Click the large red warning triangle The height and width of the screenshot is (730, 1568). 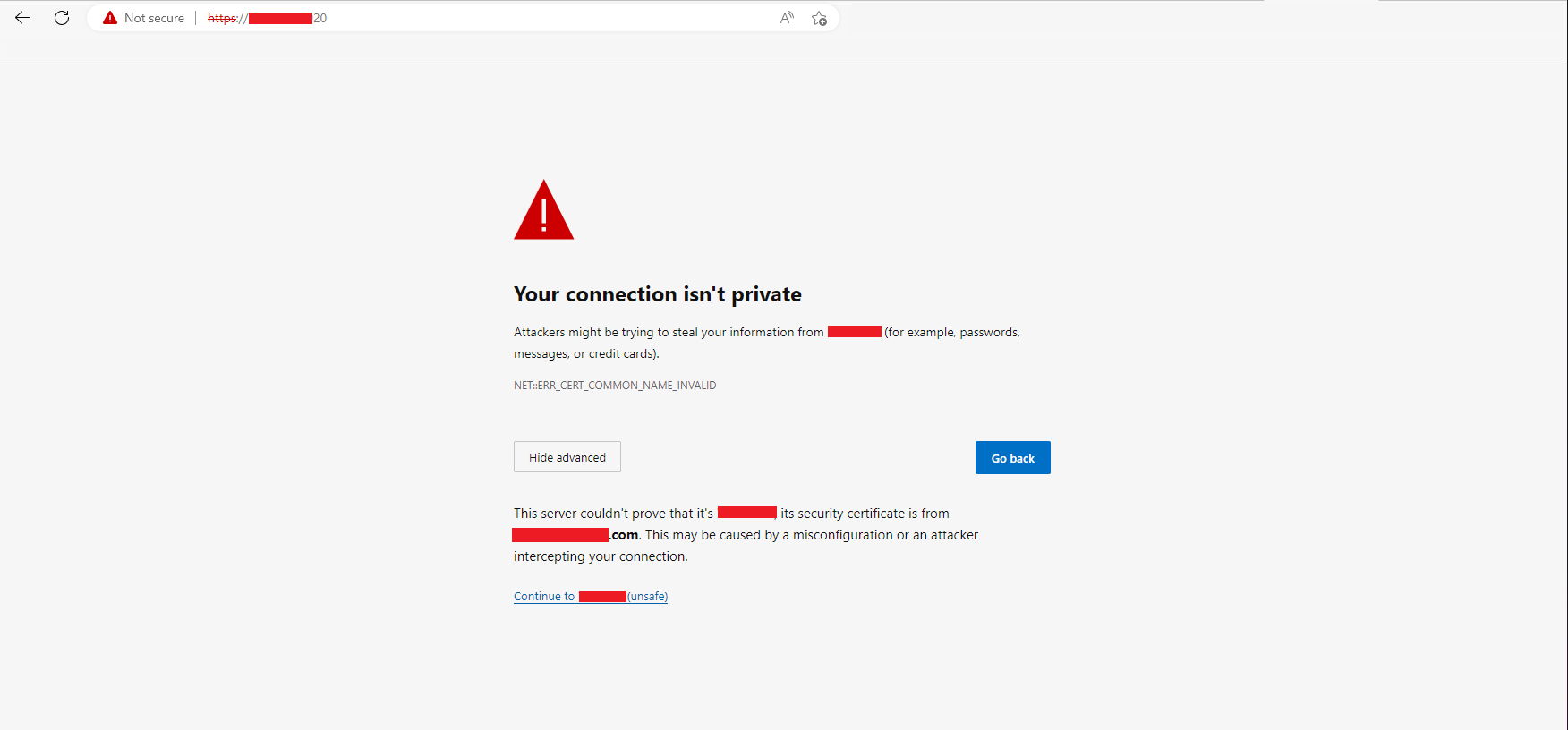click(543, 212)
